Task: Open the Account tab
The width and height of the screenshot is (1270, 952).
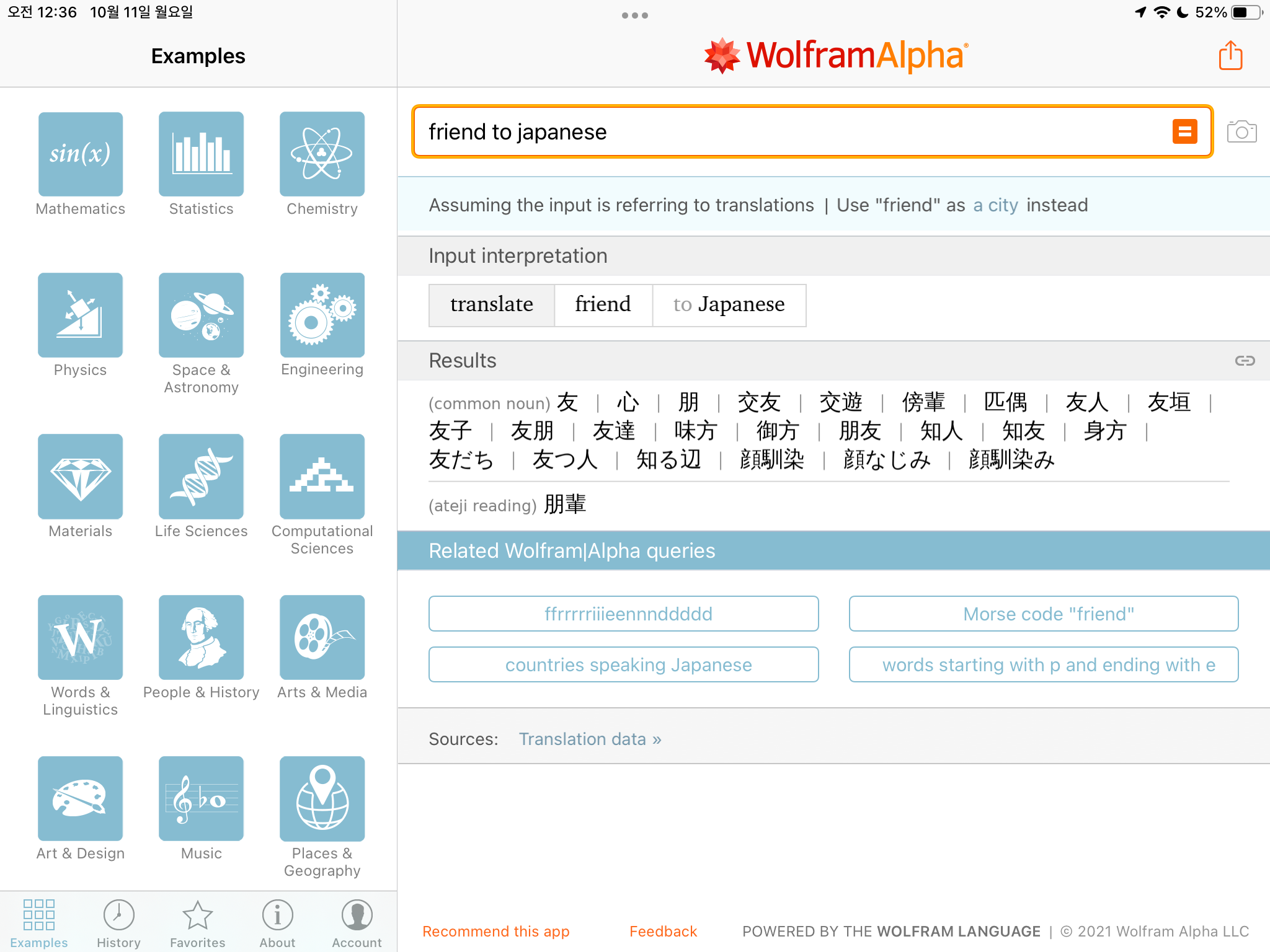Action: click(x=357, y=923)
